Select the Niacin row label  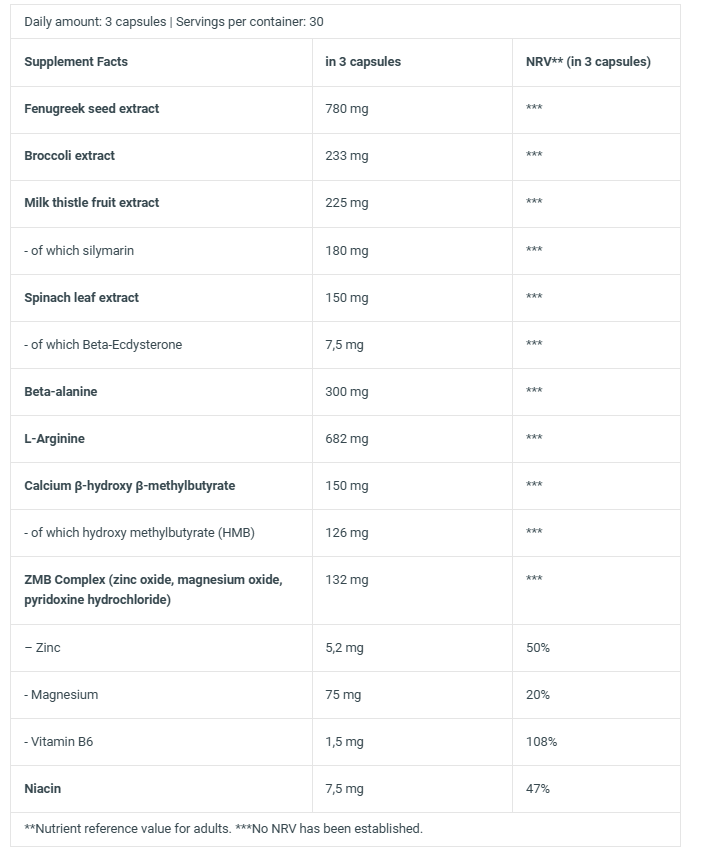pos(43,788)
